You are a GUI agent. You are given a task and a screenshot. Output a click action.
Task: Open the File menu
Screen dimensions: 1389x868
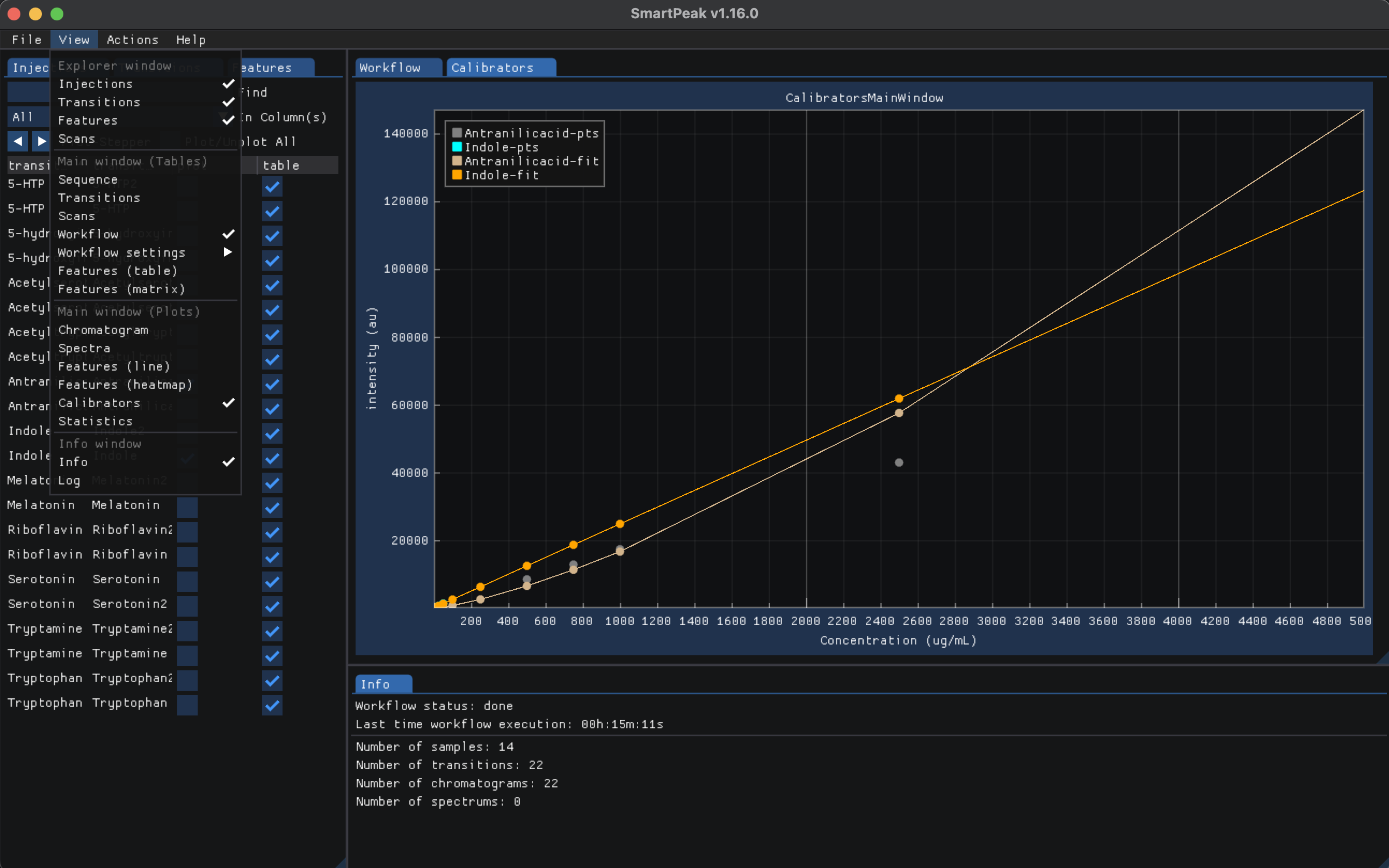click(26, 40)
